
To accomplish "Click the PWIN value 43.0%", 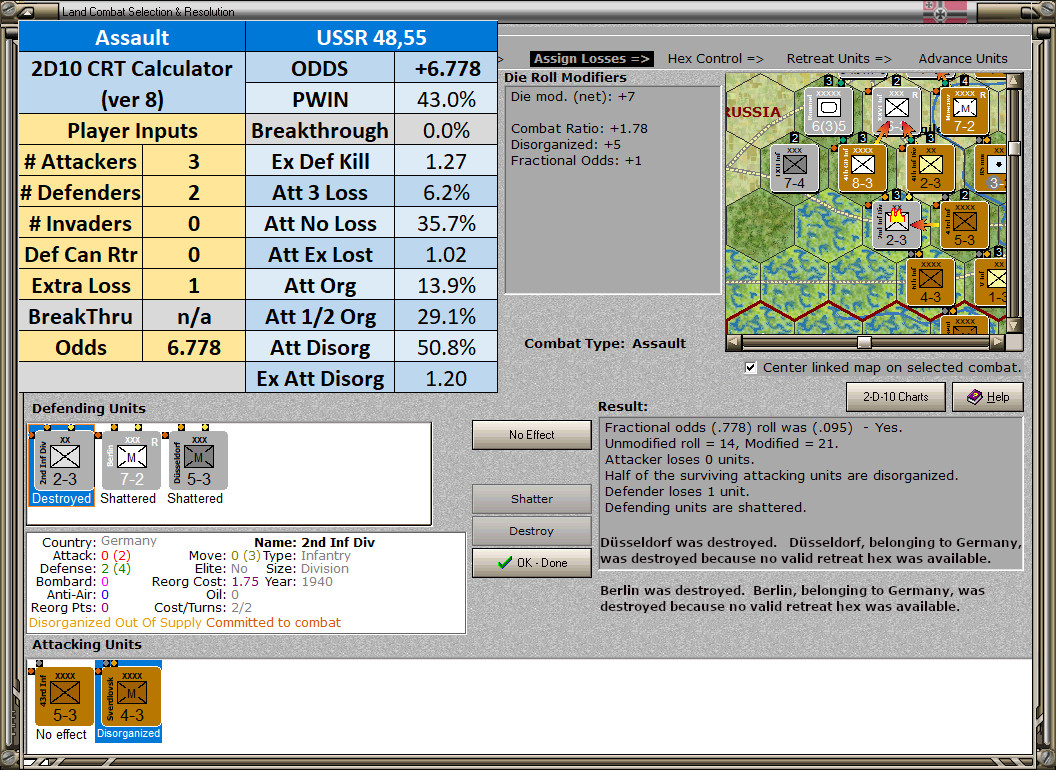I will (x=446, y=99).
